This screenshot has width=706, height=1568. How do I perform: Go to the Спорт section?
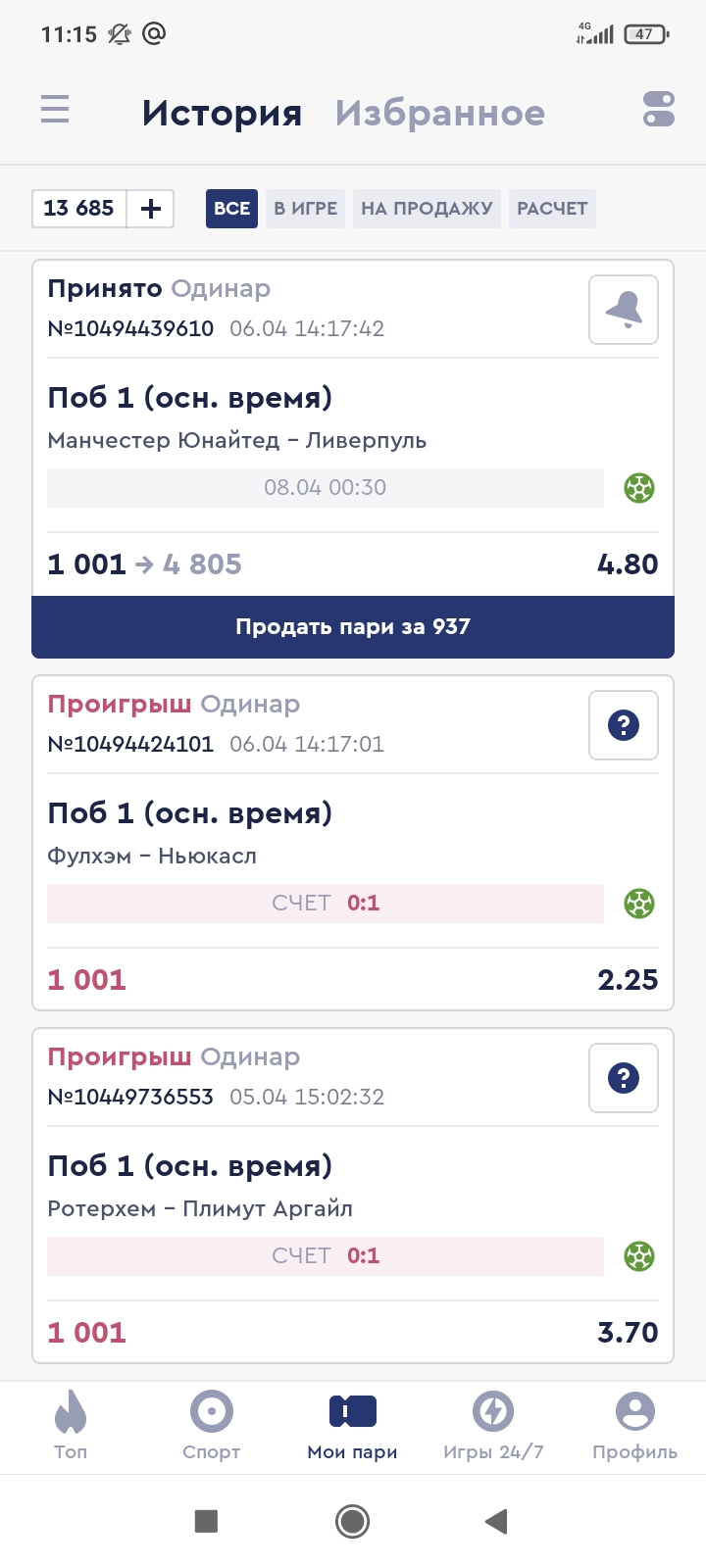[212, 1425]
